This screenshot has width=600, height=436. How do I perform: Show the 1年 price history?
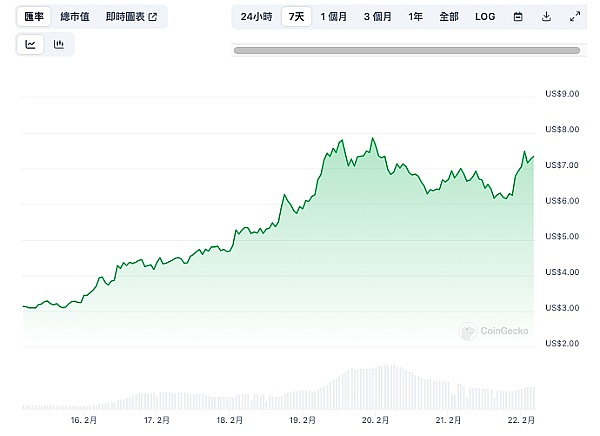tap(415, 17)
